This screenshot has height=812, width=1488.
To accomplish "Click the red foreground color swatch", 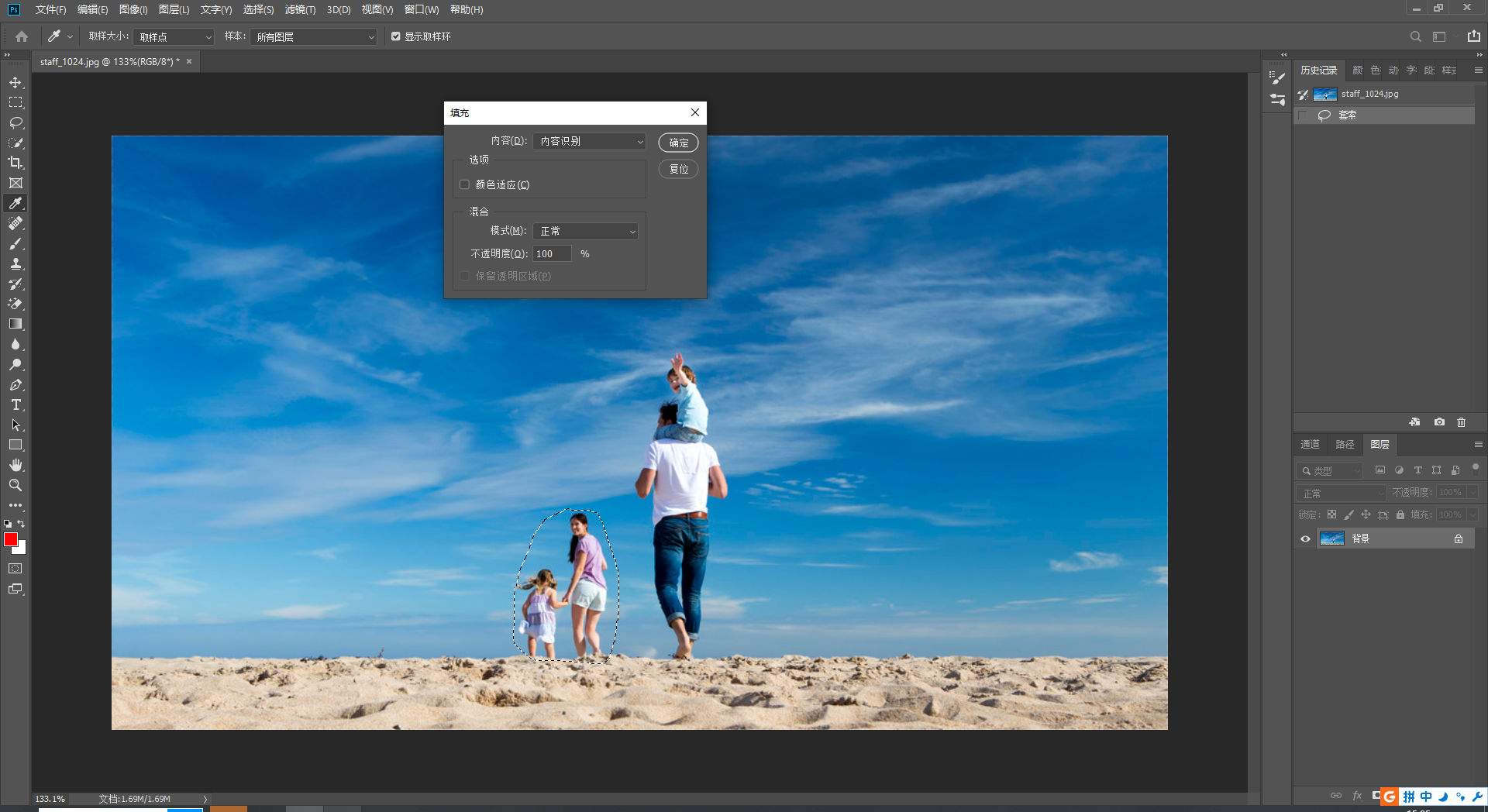I will tap(11, 539).
